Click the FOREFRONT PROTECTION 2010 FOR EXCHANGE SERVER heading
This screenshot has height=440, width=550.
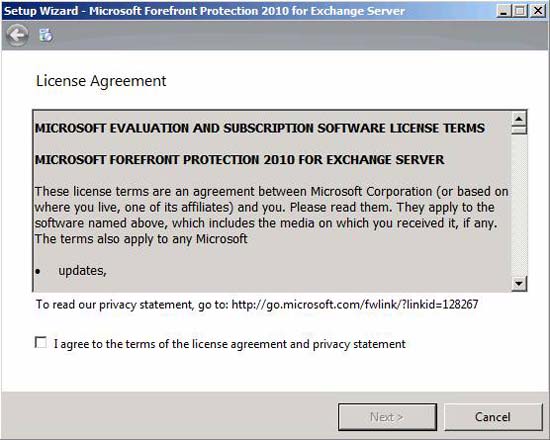[x=240, y=160]
